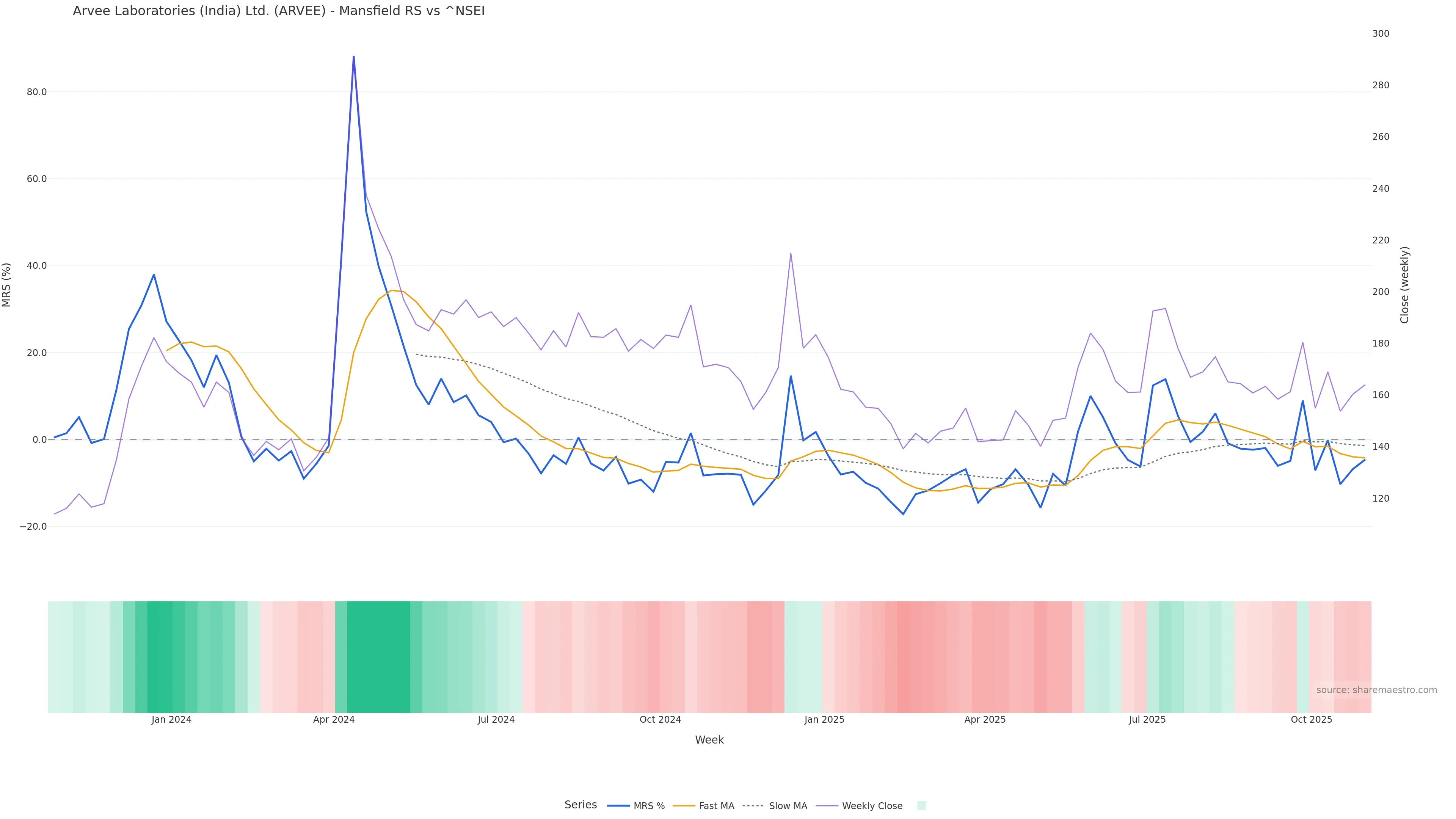Image resolution: width=1456 pixels, height=819 pixels.
Task: Click the Series legend title
Action: coord(581,805)
